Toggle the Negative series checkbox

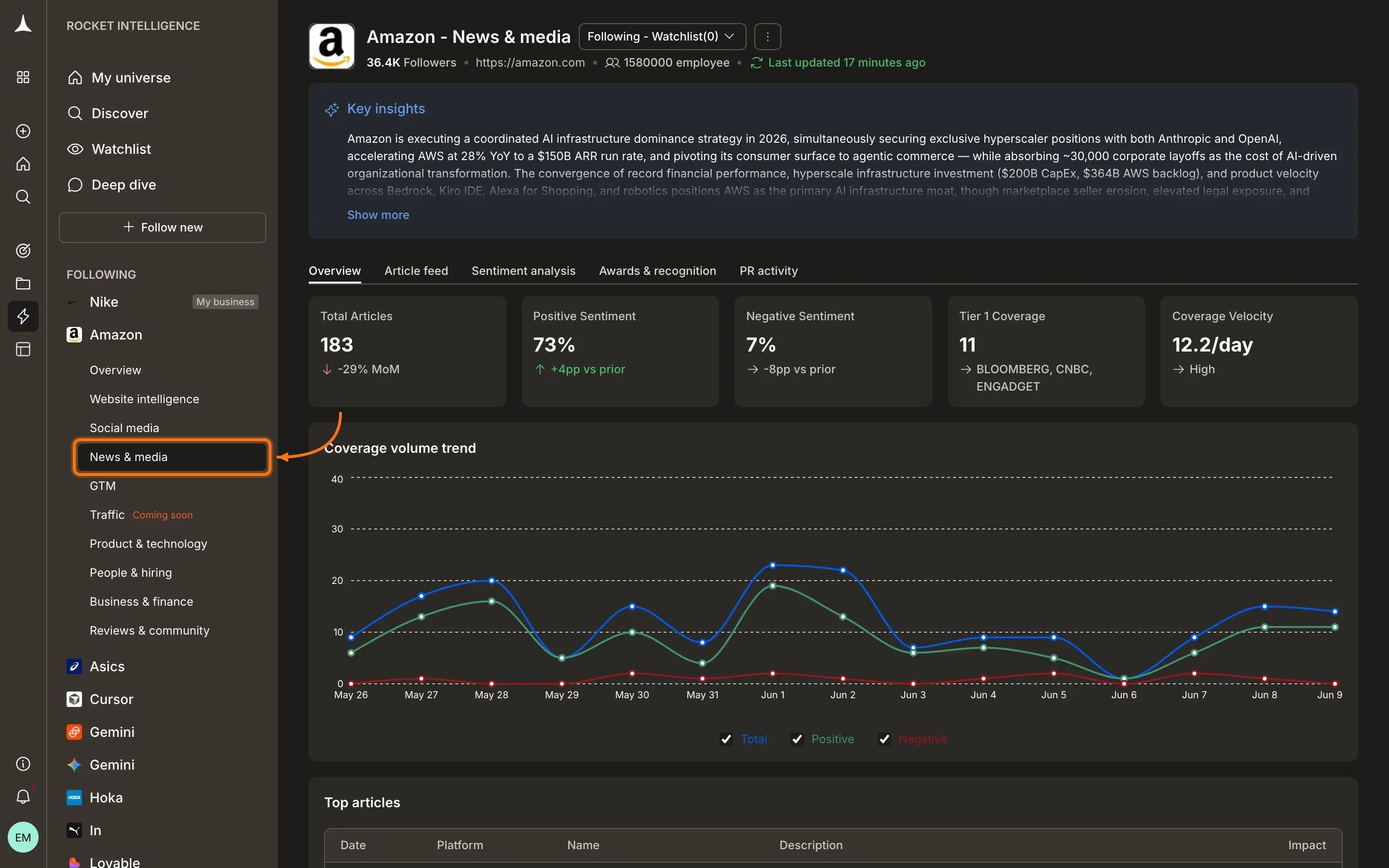tap(884, 739)
